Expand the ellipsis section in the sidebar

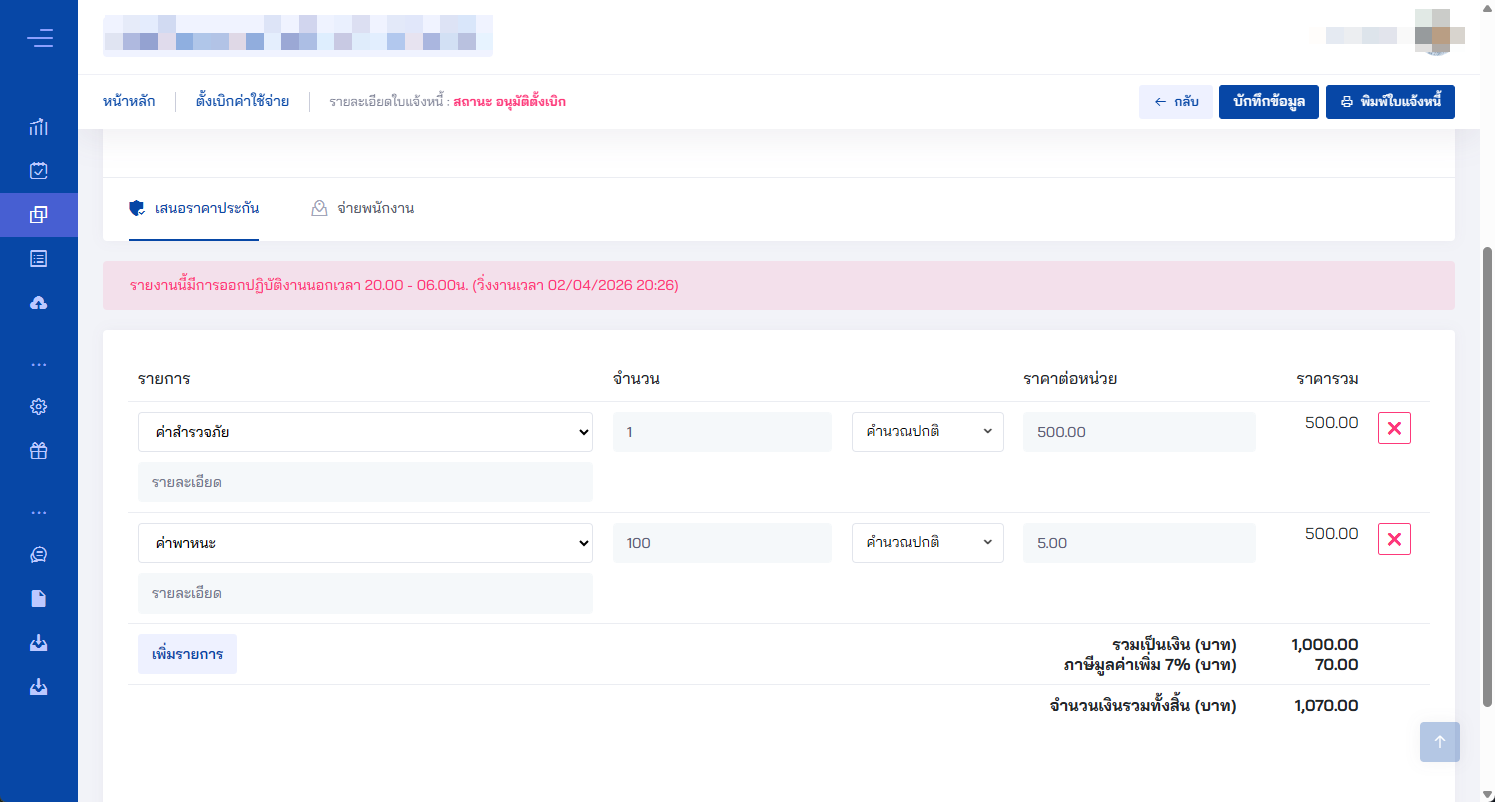(39, 362)
